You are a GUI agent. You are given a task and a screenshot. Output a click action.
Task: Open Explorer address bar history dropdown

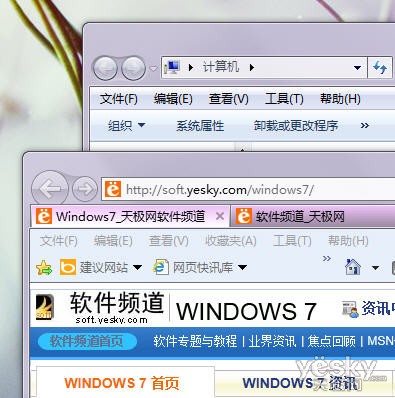pos(357,68)
